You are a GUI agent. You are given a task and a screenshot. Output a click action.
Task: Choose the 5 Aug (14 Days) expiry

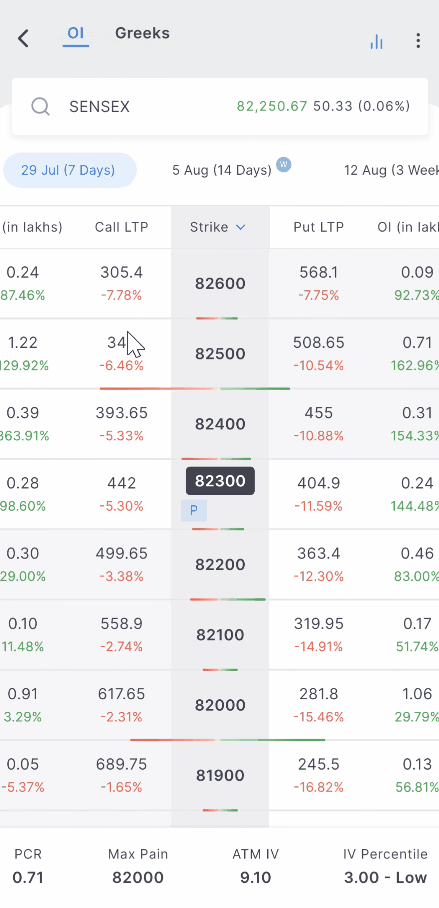click(x=222, y=170)
